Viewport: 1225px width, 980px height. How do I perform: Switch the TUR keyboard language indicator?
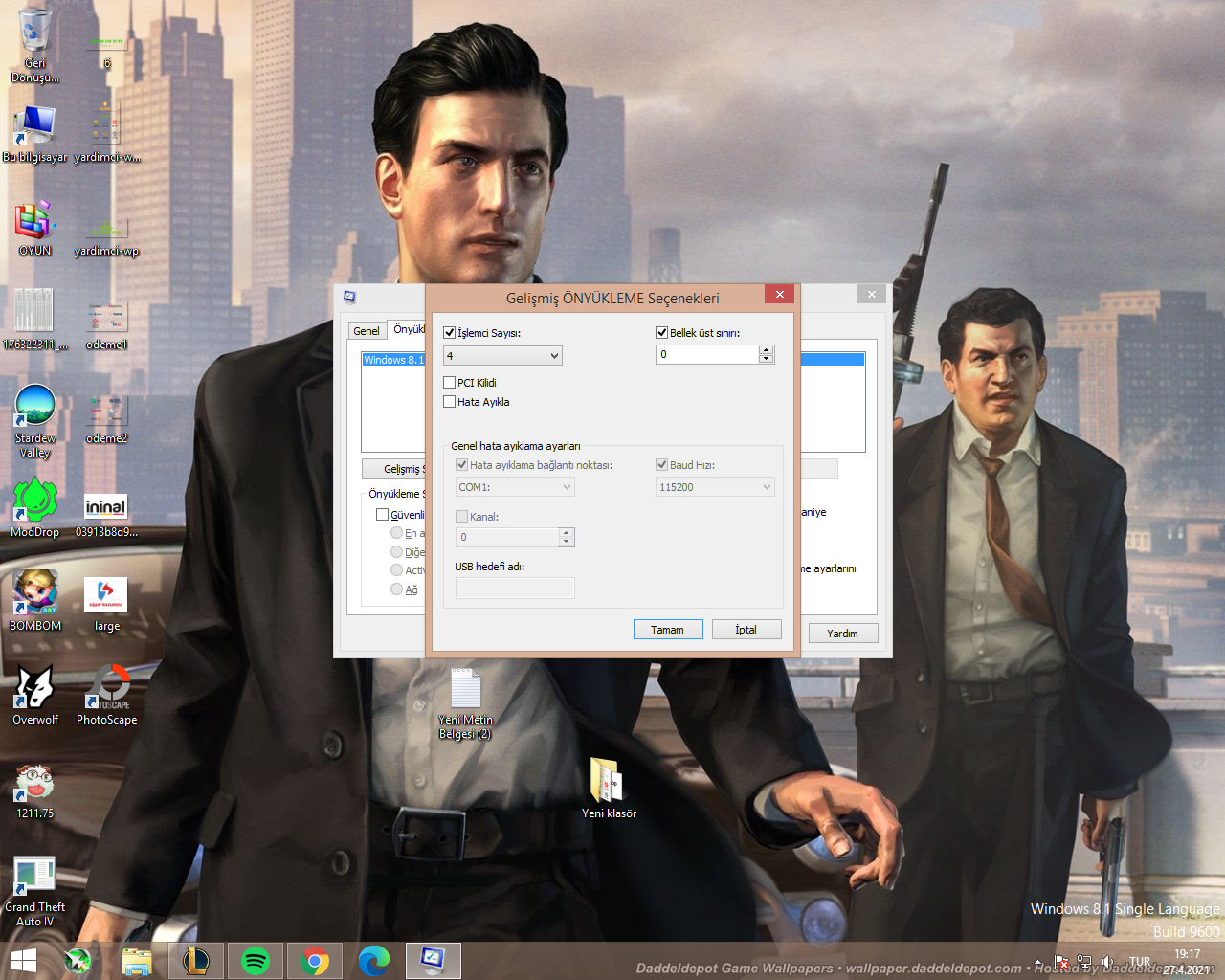pyautogui.click(x=1140, y=962)
